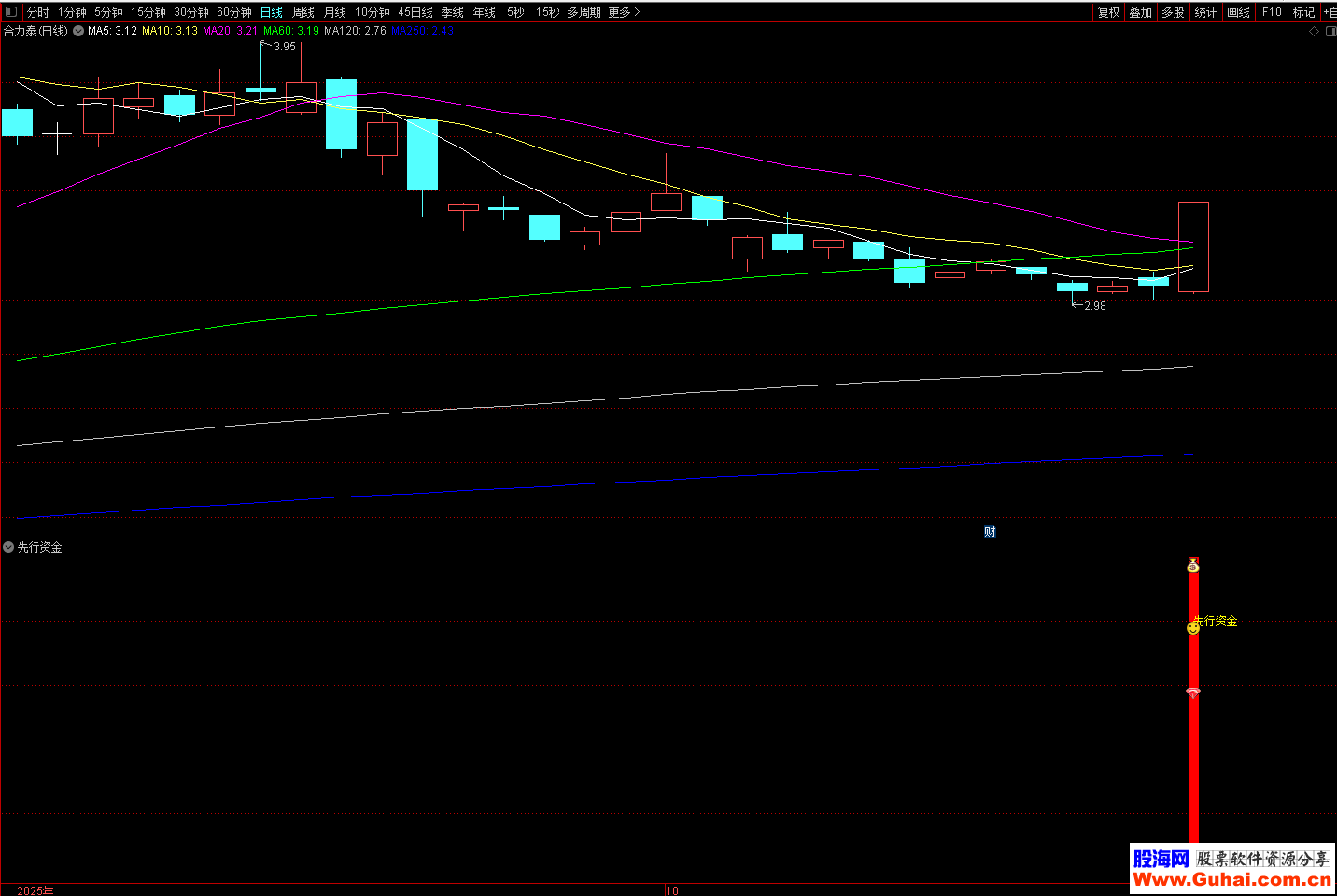Select the 60分钟 period tab
The width and height of the screenshot is (1337, 896).
[234, 12]
